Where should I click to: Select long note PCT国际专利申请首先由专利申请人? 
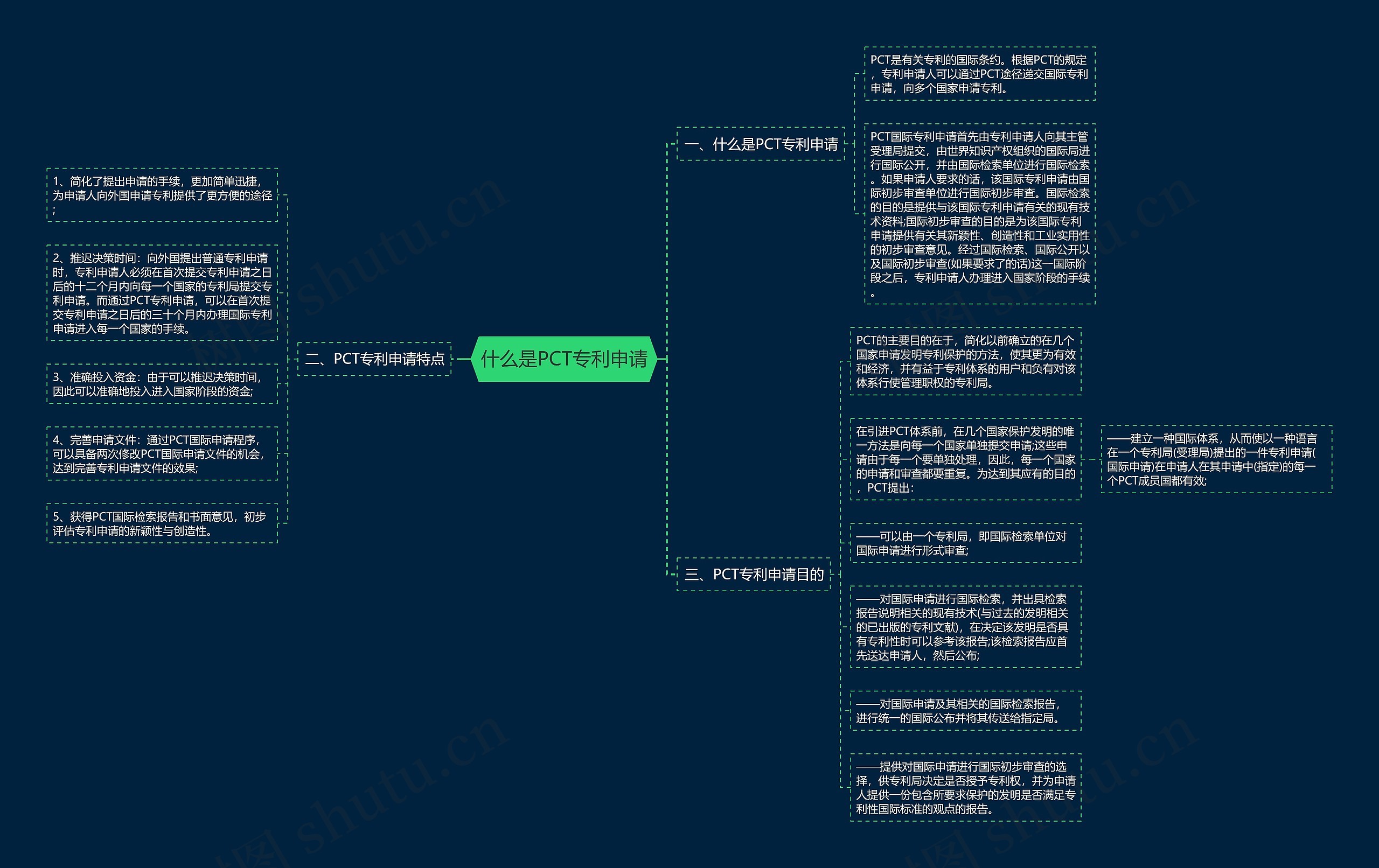tap(979, 214)
